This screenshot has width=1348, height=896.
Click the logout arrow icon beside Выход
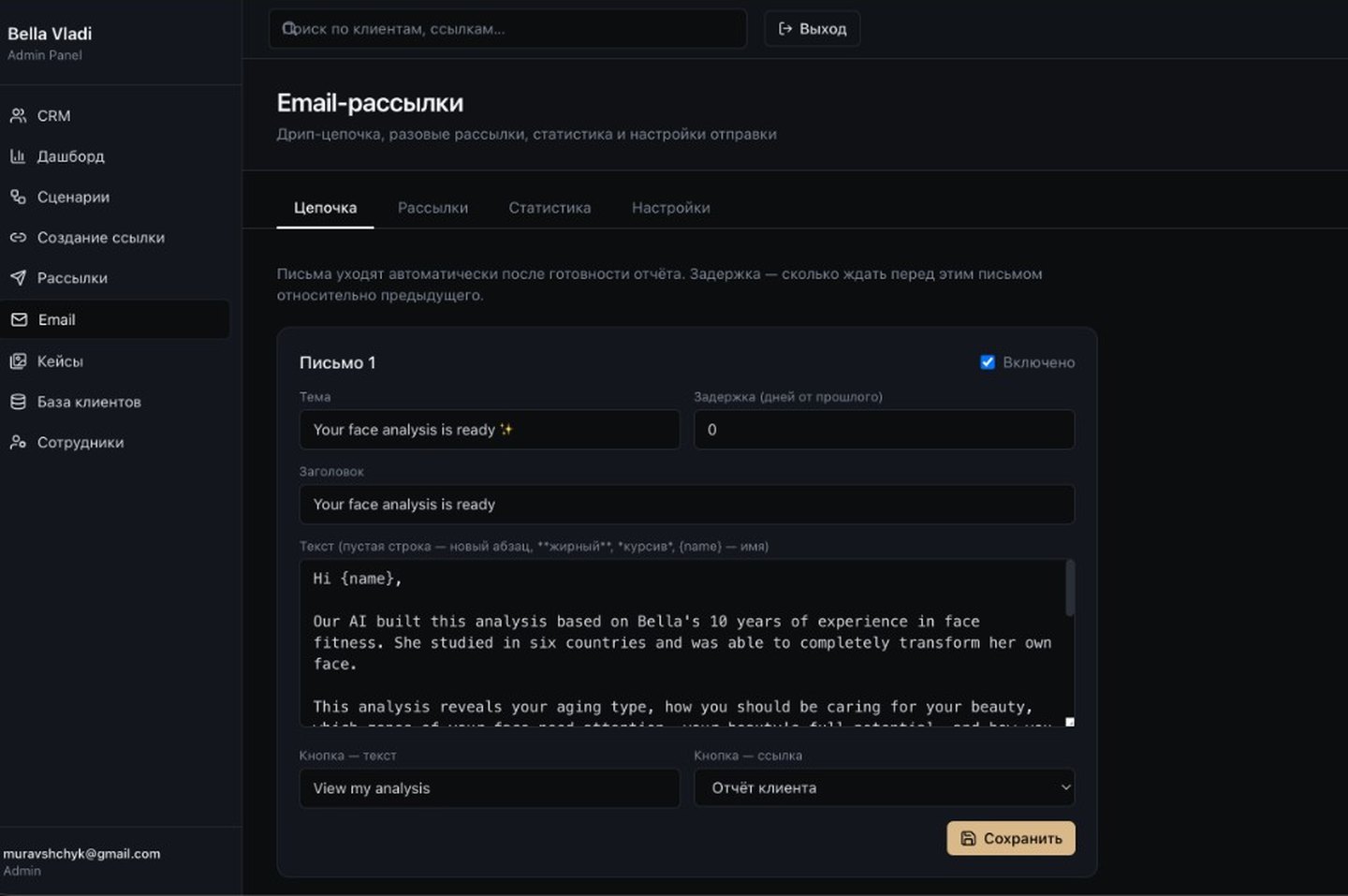(x=785, y=29)
